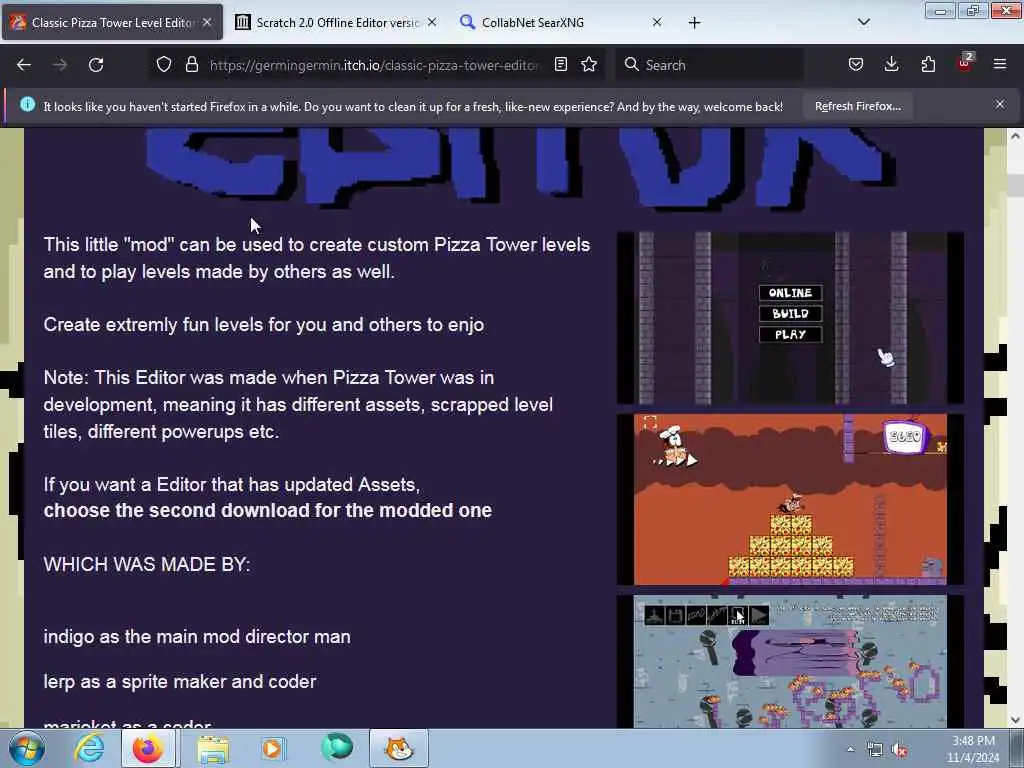Click the text 'WHICH WAS MADE BY:'
1024x768 pixels.
[x=147, y=564]
